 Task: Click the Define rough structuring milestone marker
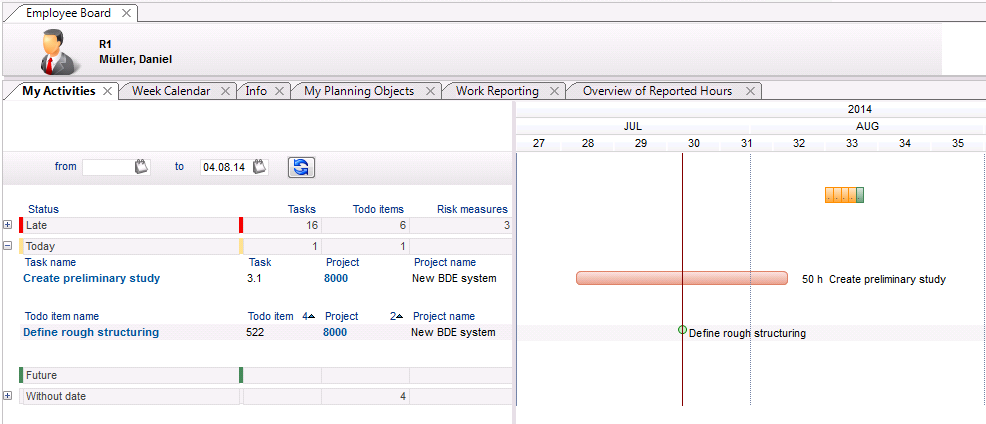[x=683, y=329]
